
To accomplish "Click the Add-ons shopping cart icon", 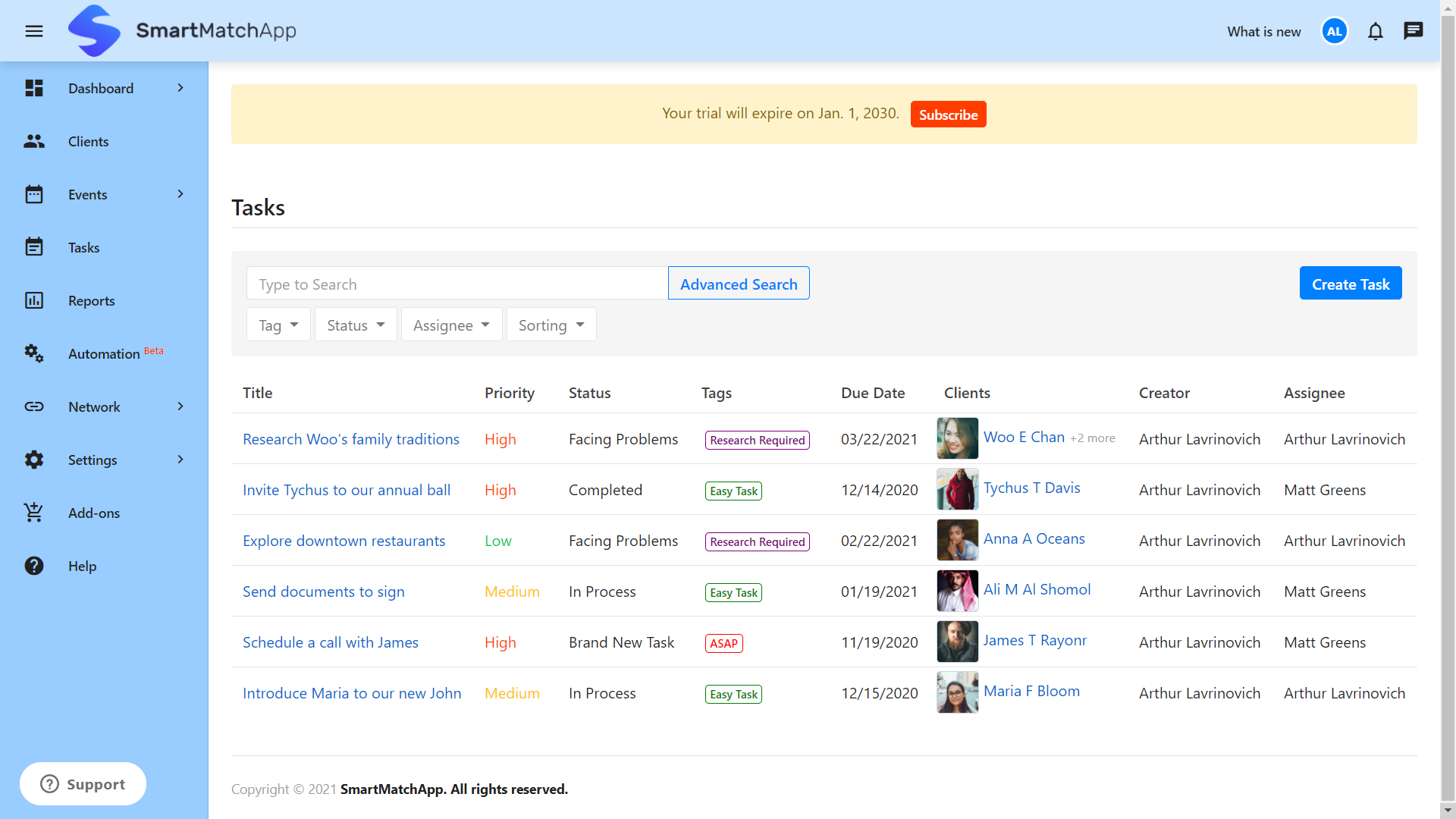I will (34, 513).
